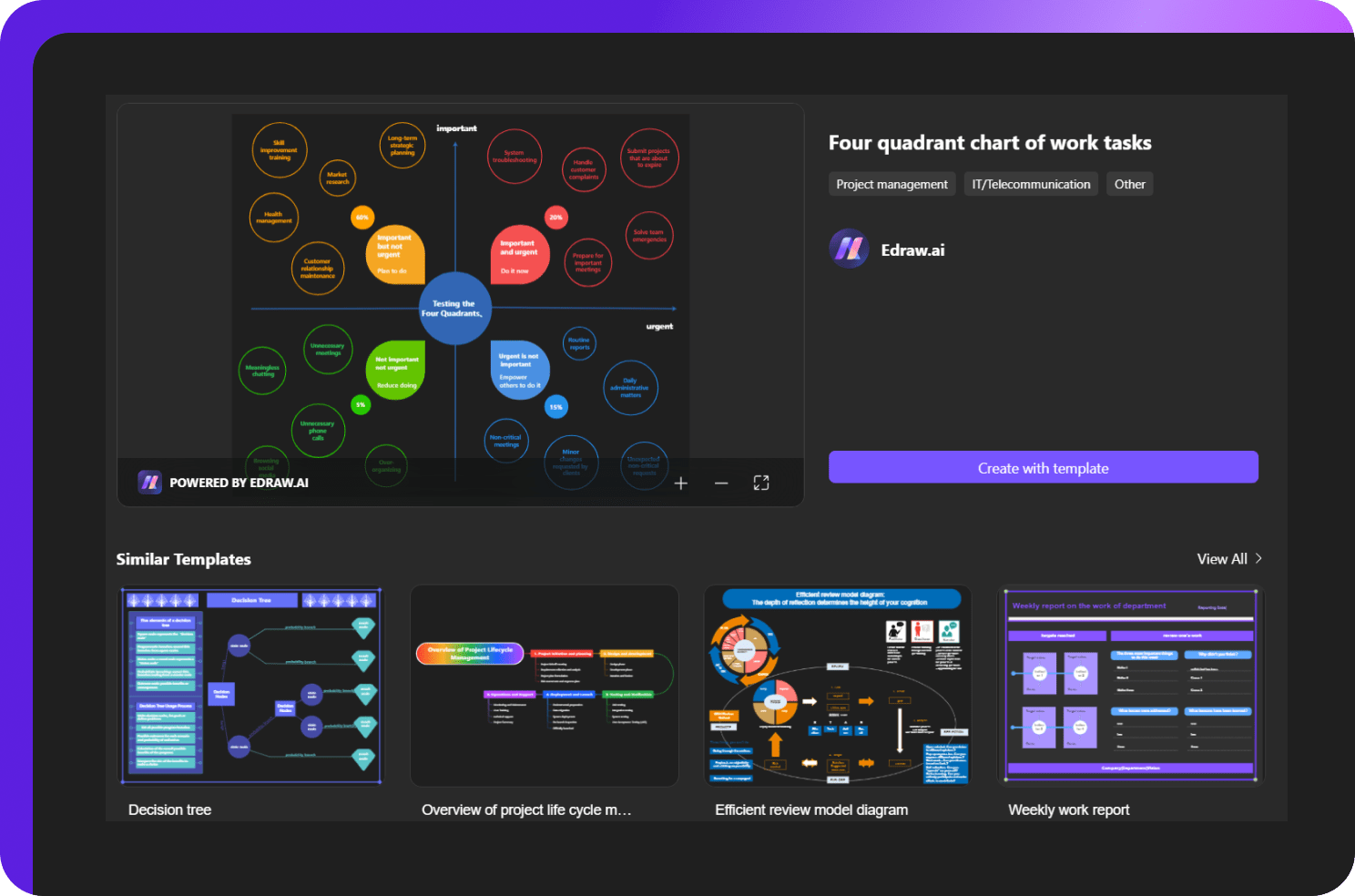Image resolution: width=1355 pixels, height=896 pixels.
Task: Select the Project management tag
Action: point(892,184)
